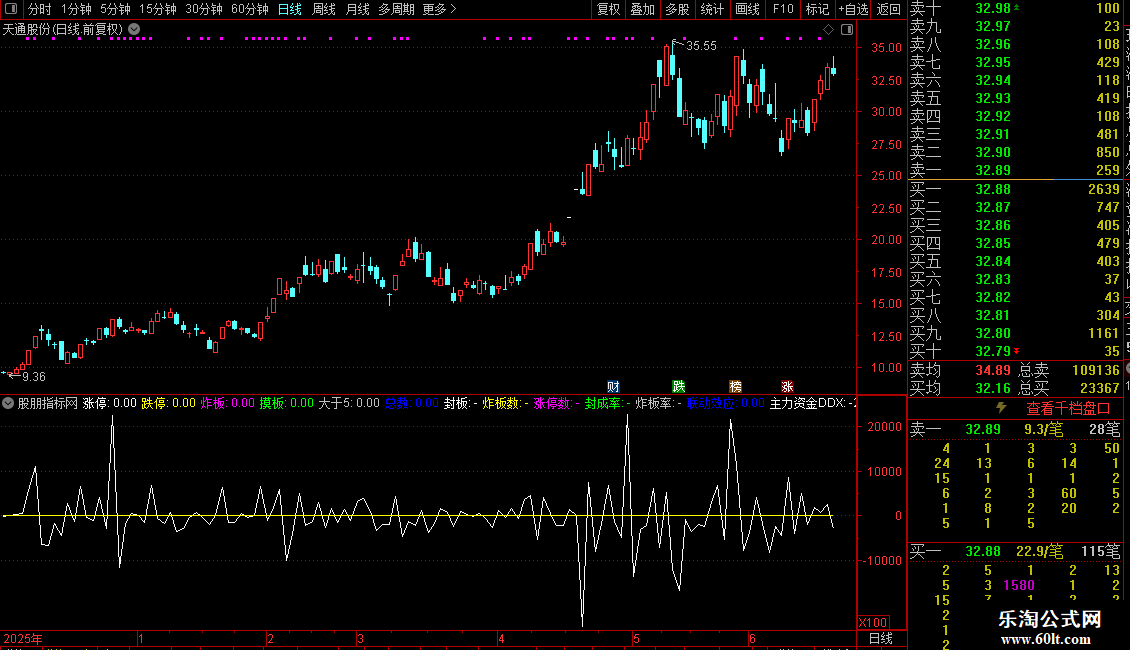Click the 日线 label at bottom axis
1130x650 pixels.
pos(881,638)
